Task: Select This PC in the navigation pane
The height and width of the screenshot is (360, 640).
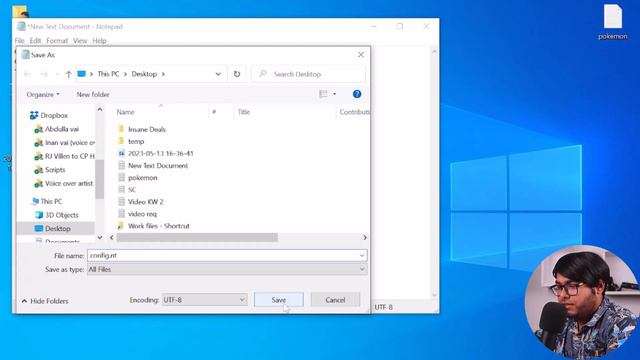Action: [x=51, y=201]
